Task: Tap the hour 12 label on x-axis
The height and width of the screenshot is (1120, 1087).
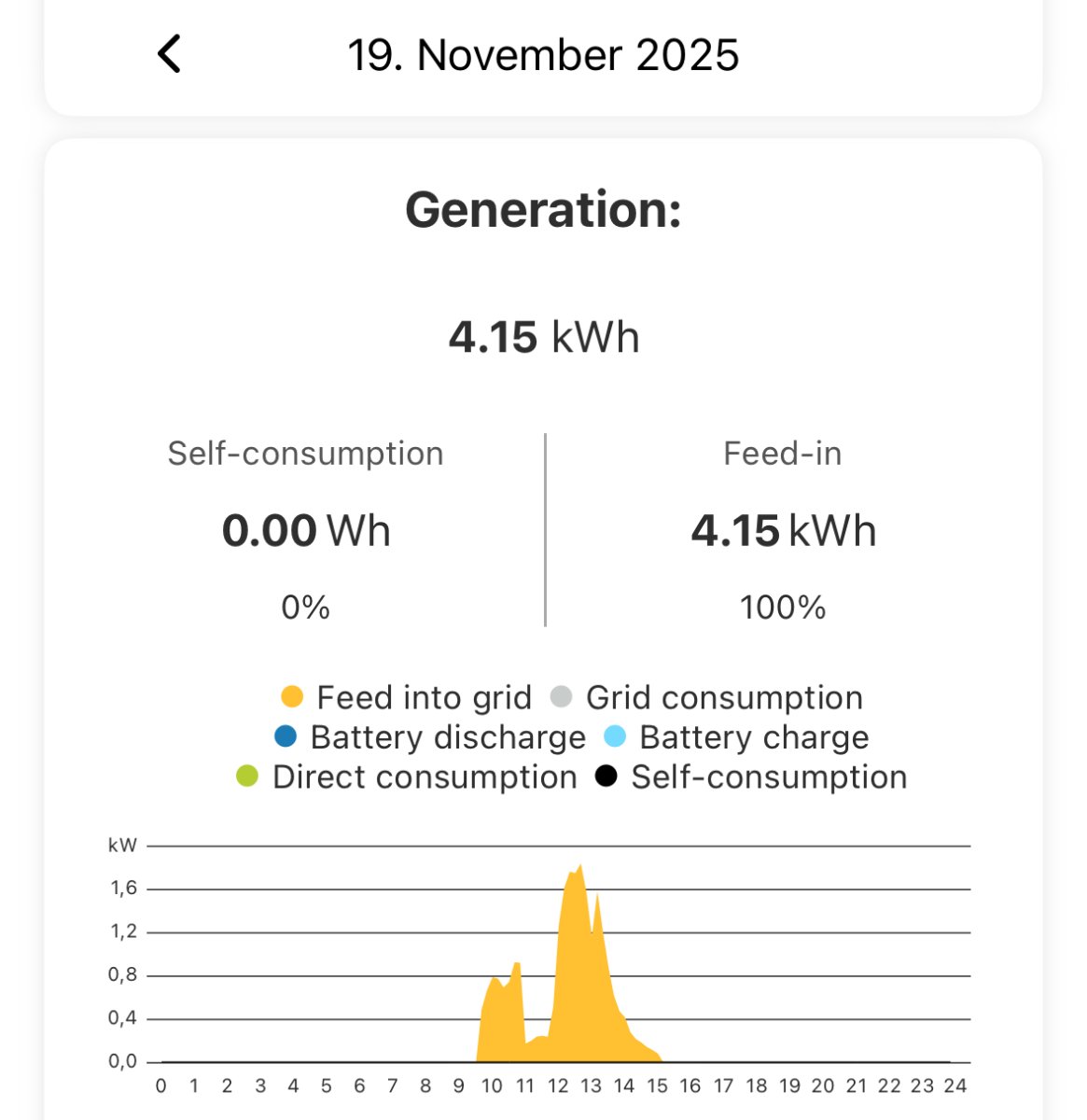Action: 558,1085
